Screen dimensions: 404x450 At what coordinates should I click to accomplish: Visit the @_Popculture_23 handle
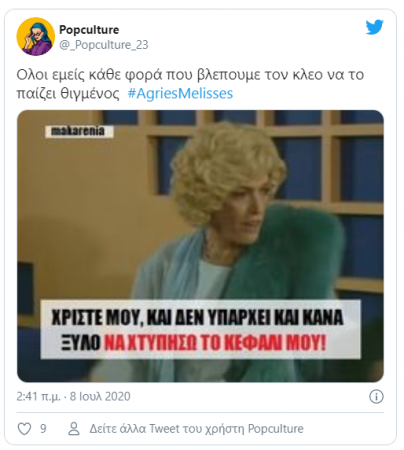(104, 45)
